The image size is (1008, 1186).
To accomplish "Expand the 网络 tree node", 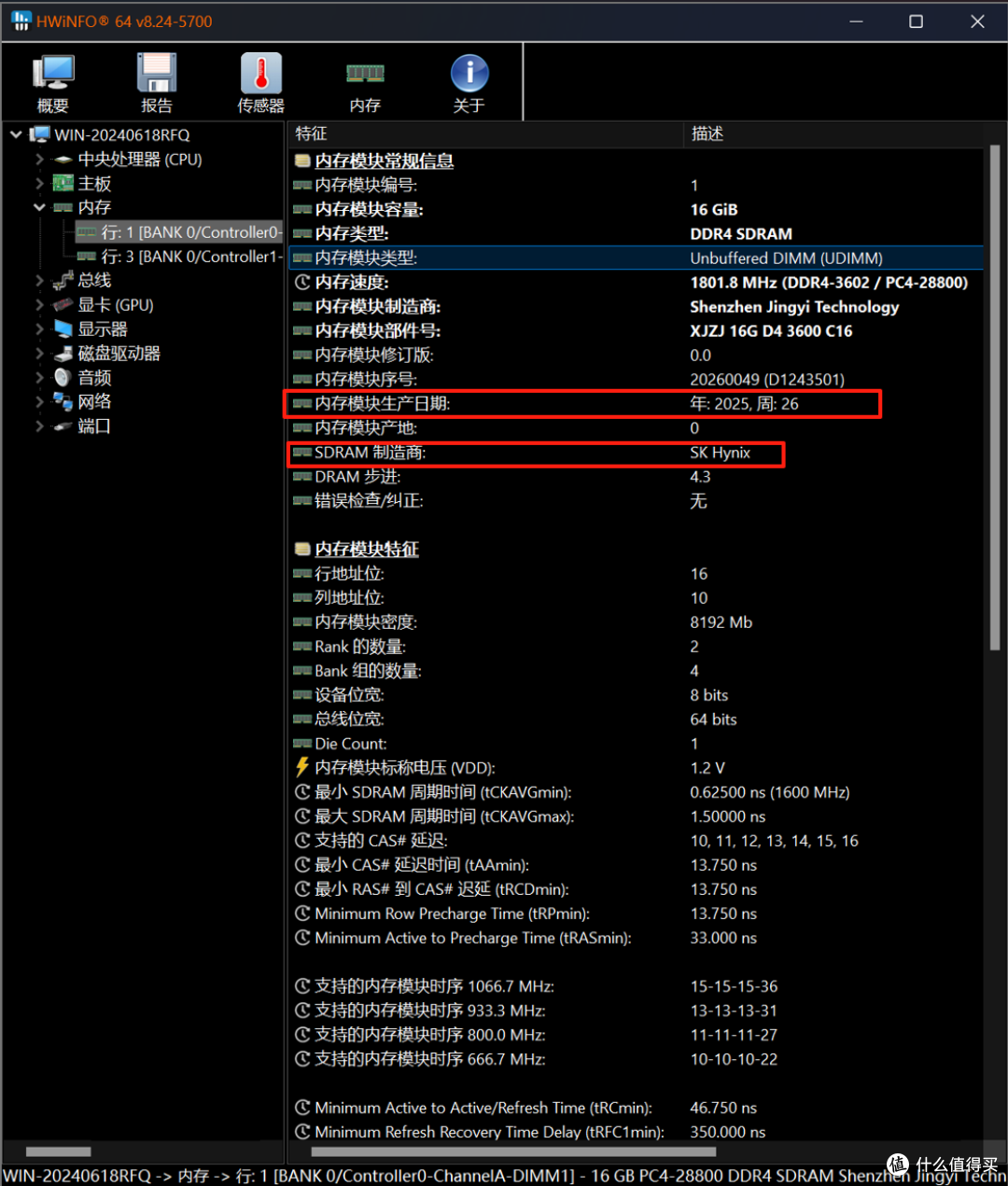I will pyautogui.click(x=39, y=401).
